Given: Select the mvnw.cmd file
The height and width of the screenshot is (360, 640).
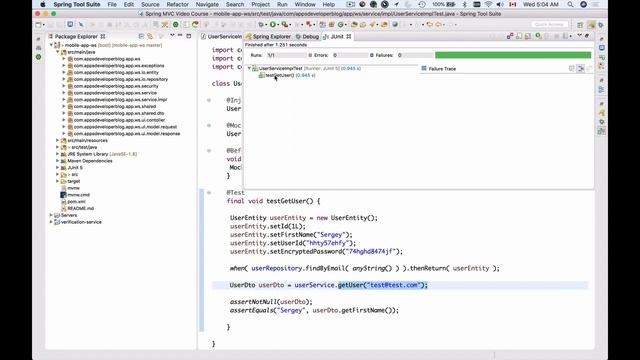Looking at the screenshot, I should [78, 195].
